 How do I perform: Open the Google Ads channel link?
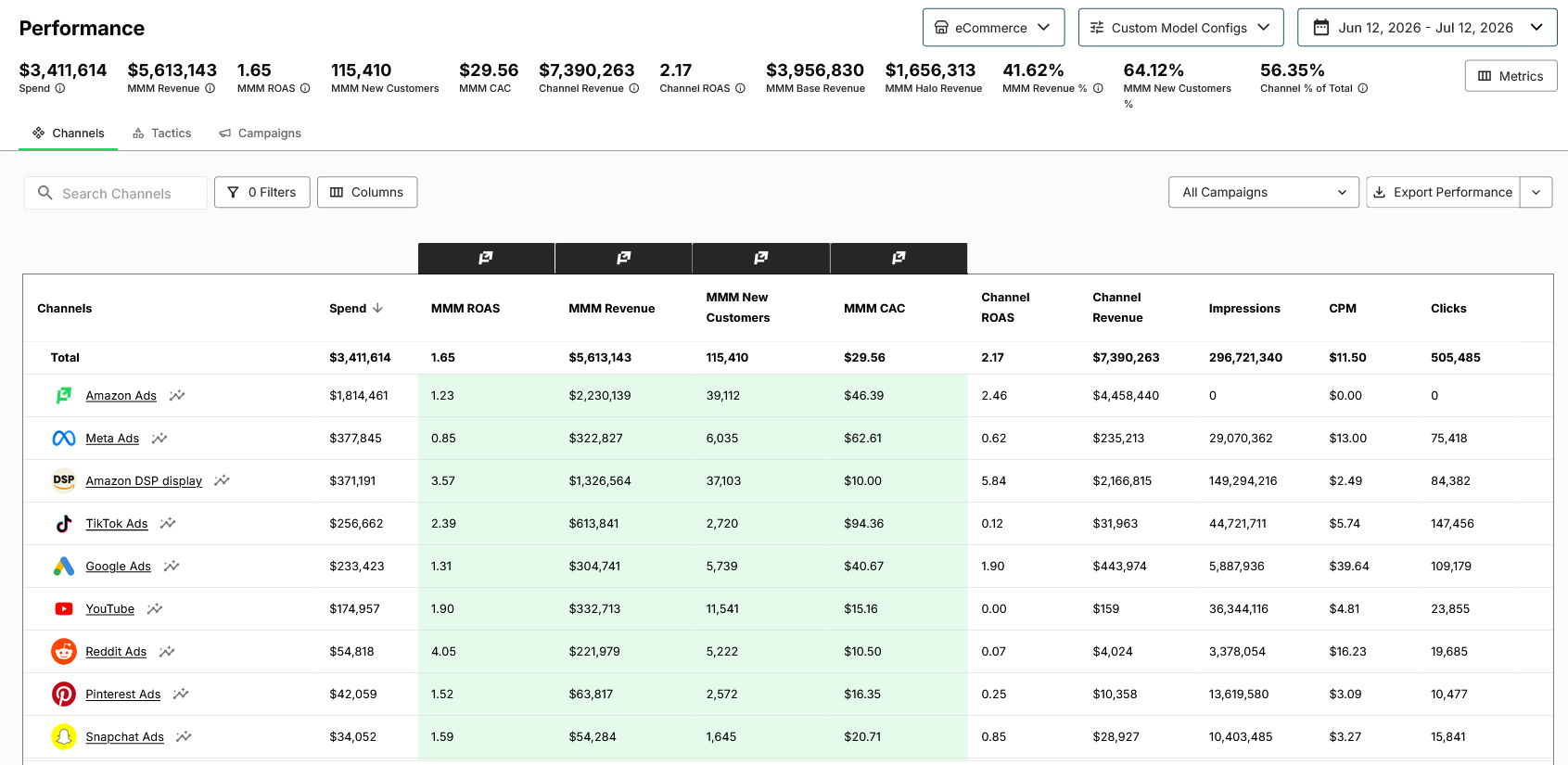coord(119,567)
